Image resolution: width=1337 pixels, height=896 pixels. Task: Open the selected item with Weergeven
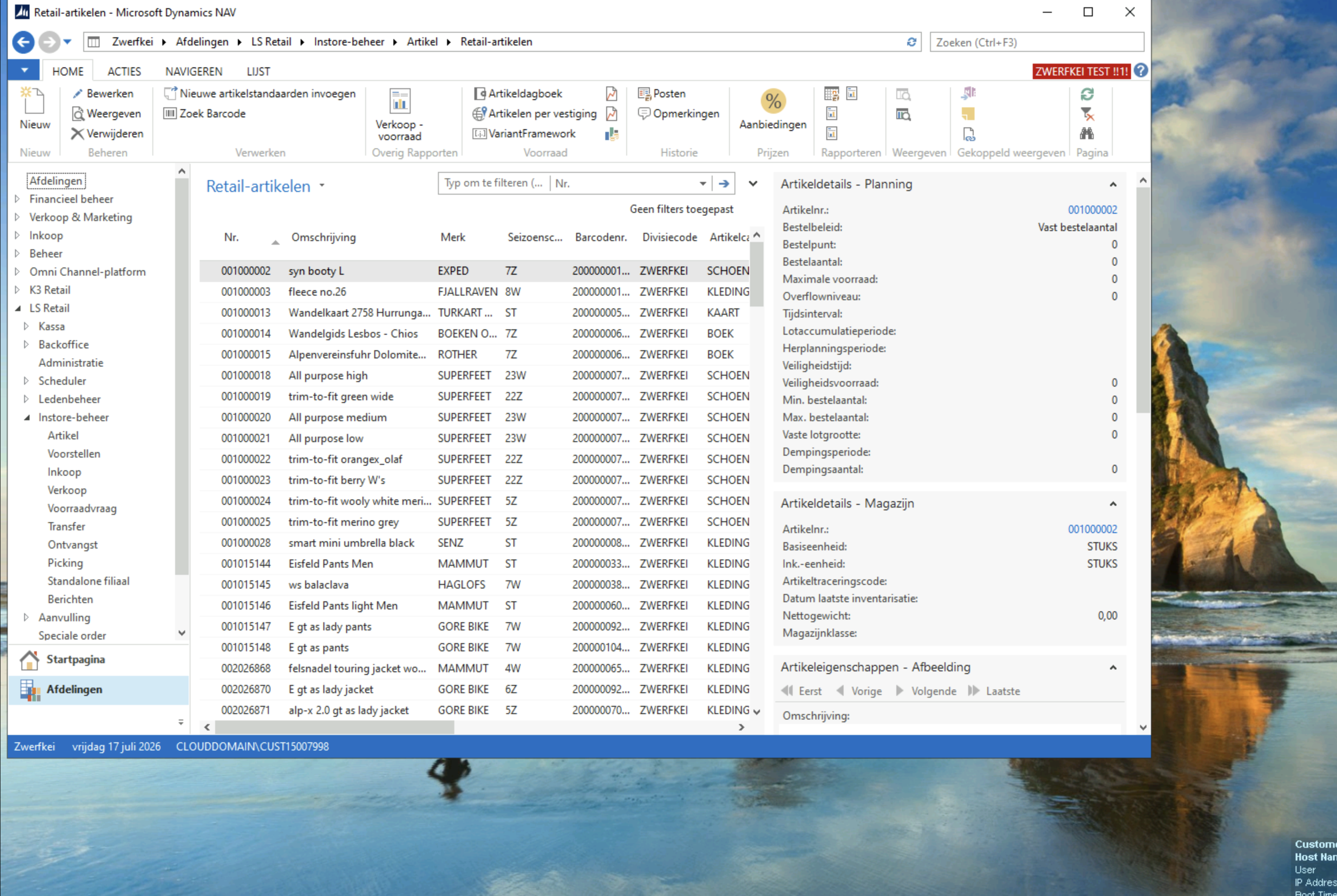tap(107, 113)
